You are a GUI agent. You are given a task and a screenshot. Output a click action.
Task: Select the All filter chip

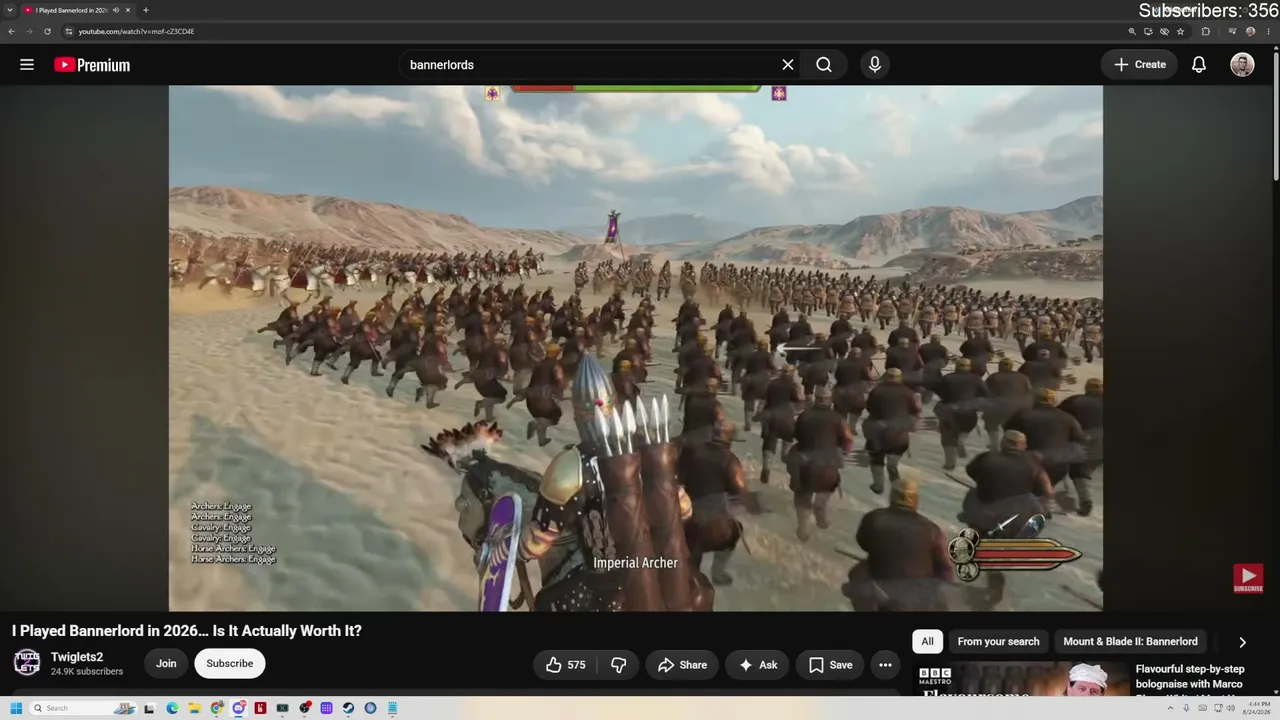click(927, 642)
